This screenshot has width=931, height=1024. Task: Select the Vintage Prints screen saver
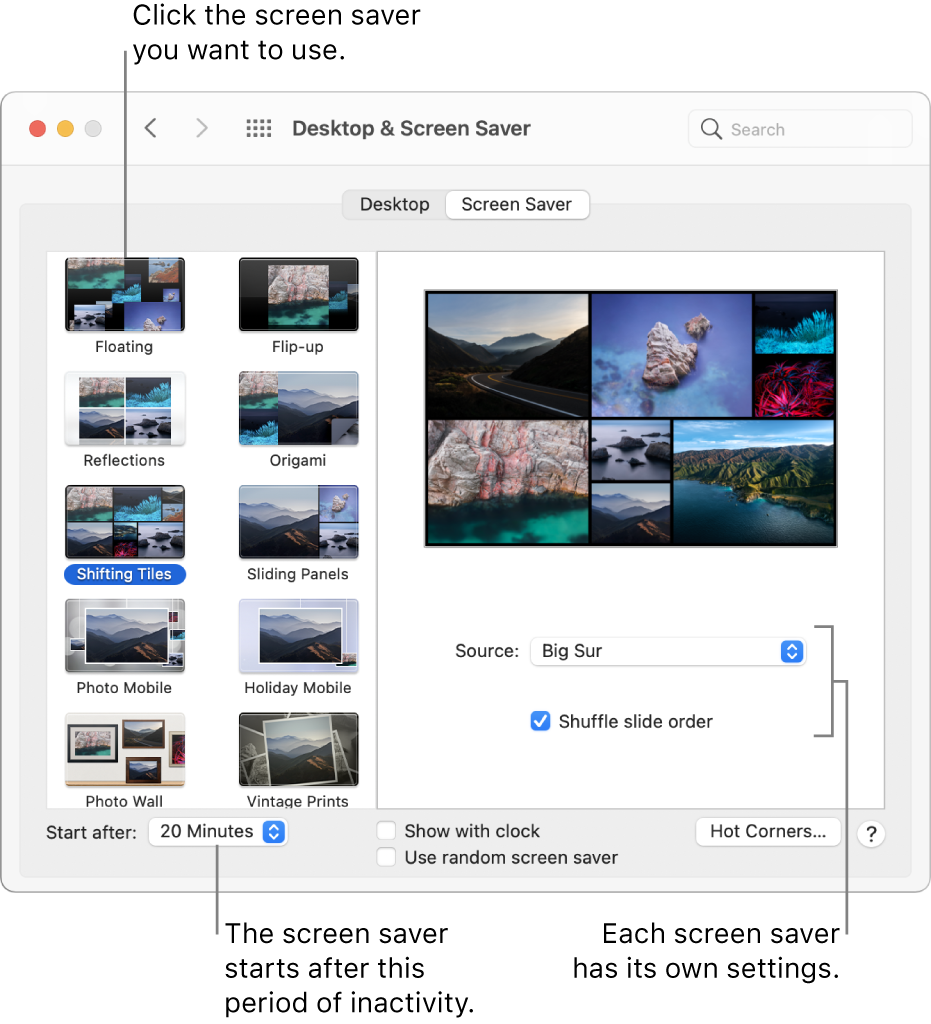click(x=298, y=750)
